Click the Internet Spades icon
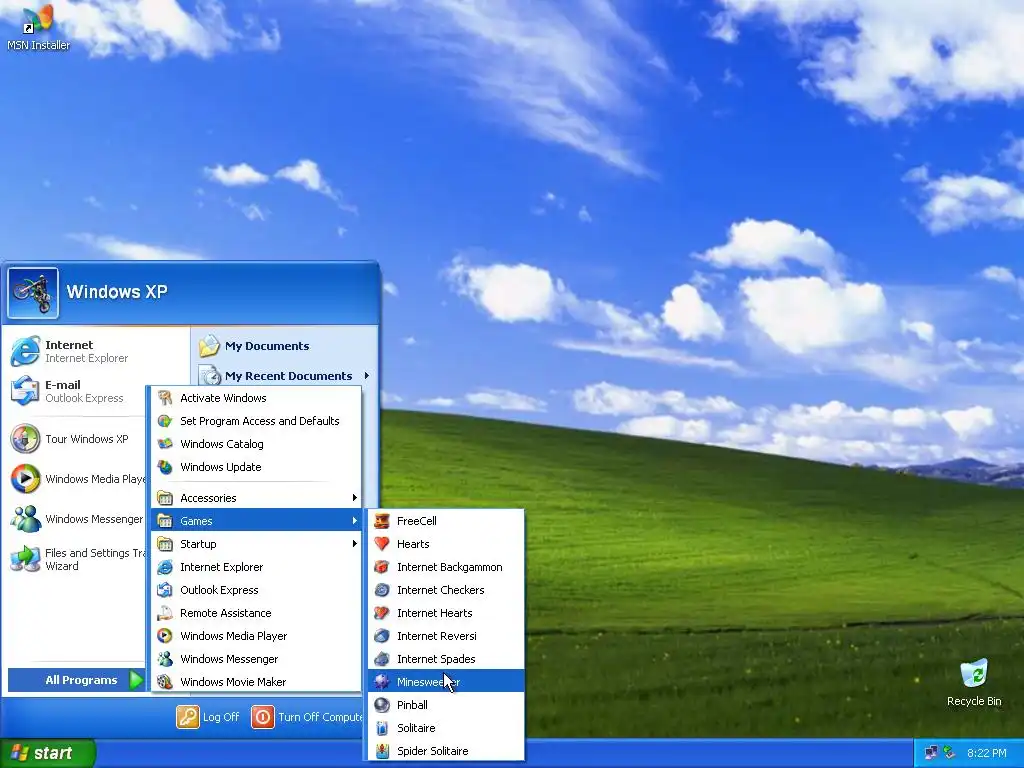Screen dimensions: 1024x768 click(x=382, y=659)
